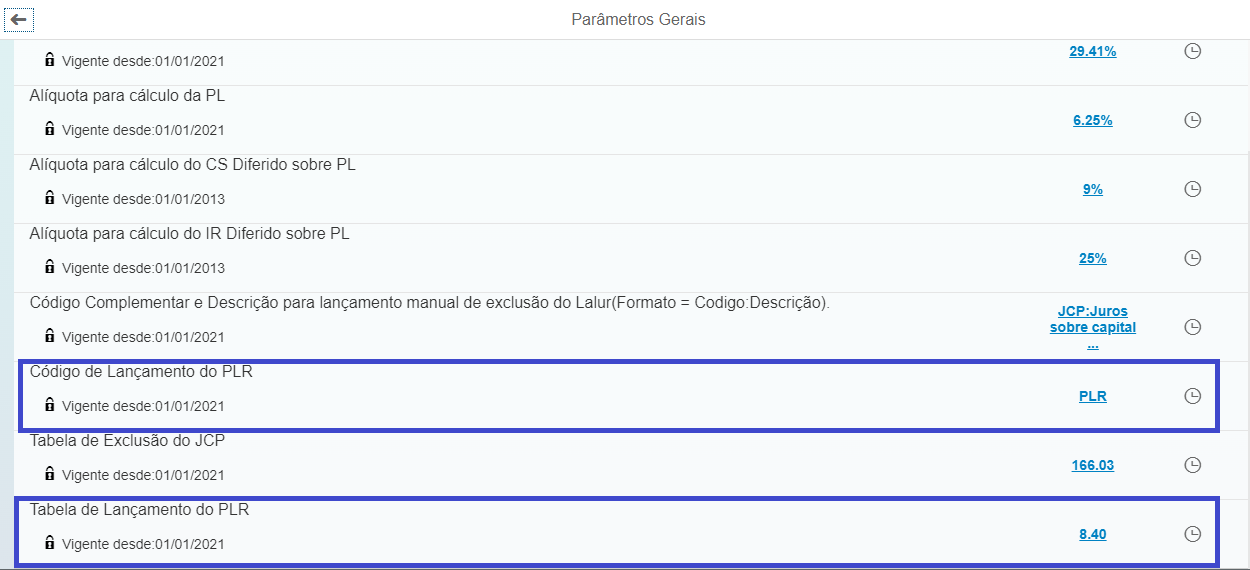The height and width of the screenshot is (570, 1250).
Task: Open history clock for Código Complementar Lalur row
Action: tap(1192, 327)
